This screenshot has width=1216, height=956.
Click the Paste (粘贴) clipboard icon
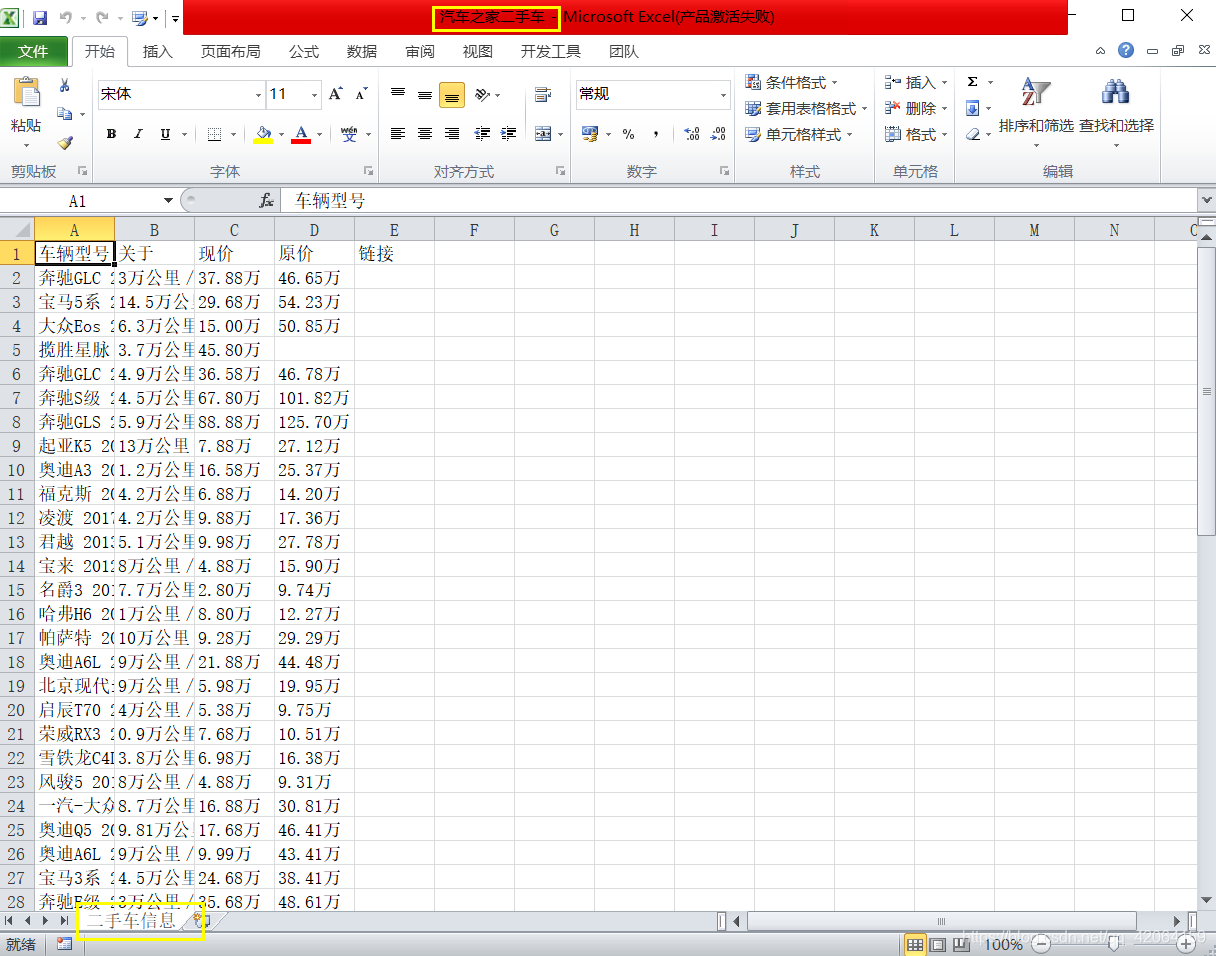coord(26,93)
